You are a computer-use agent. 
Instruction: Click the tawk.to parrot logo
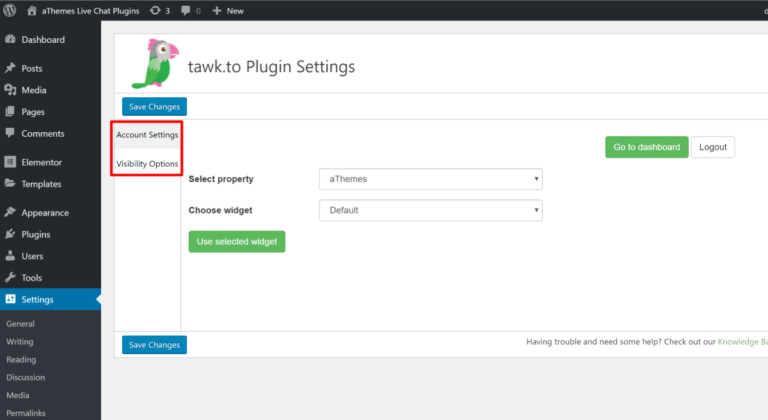point(155,64)
